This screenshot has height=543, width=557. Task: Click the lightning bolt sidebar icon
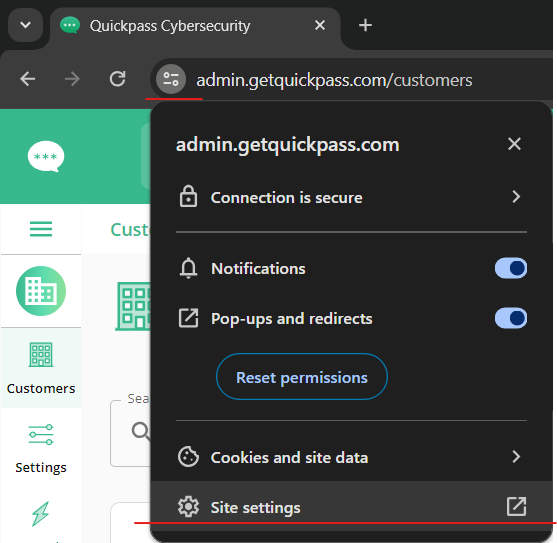coord(40,514)
